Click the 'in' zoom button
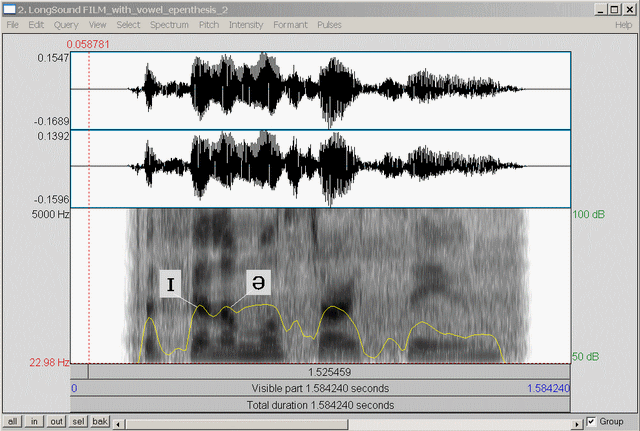 35,421
